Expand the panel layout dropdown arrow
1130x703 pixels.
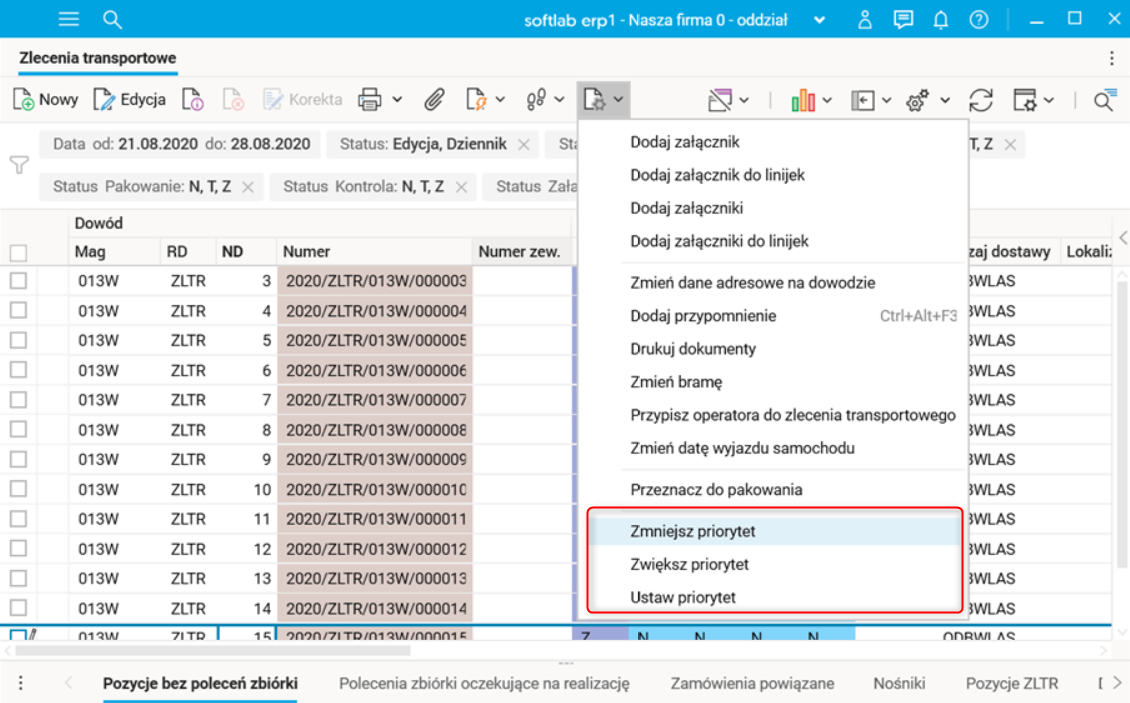pos(886,100)
